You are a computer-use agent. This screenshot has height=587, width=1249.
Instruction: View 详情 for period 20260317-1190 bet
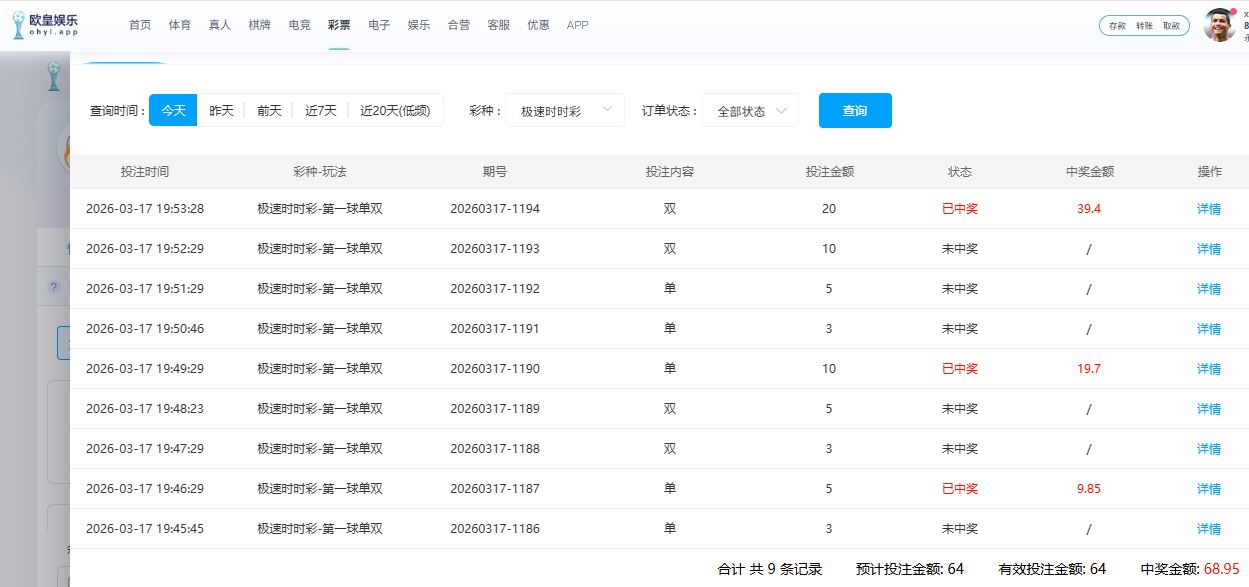click(1209, 369)
